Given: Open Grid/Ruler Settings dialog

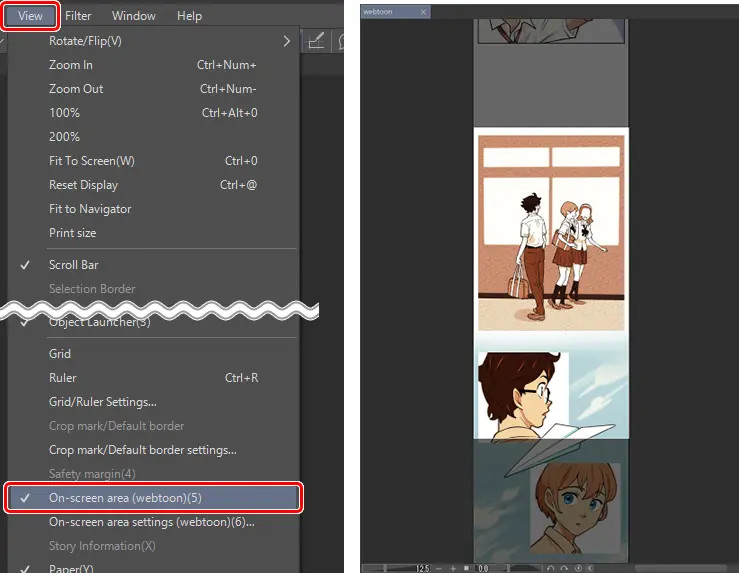Looking at the screenshot, I should click(x=102, y=402).
